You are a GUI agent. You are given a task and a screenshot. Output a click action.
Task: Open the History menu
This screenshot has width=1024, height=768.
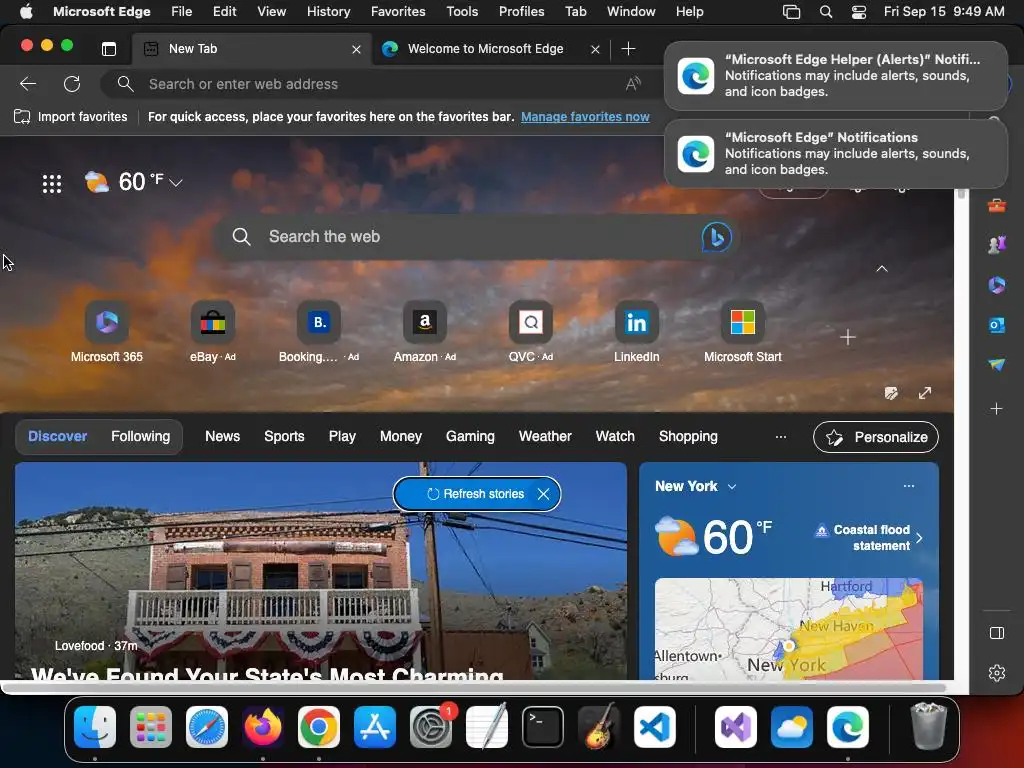[x=328, y=11]
